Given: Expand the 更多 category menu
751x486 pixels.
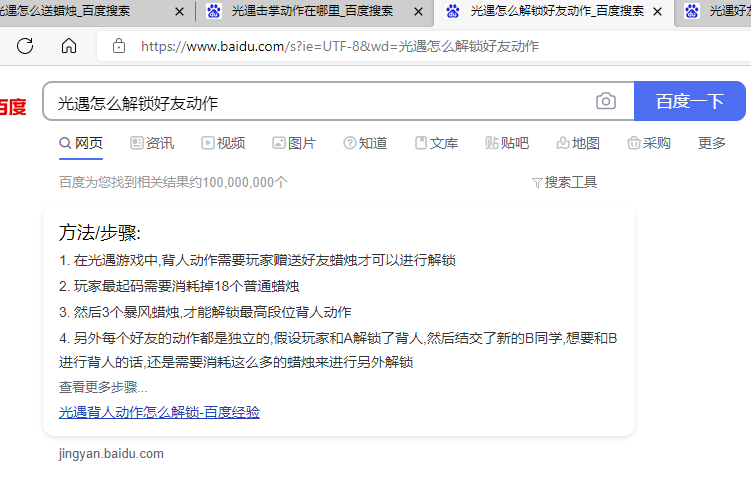Looking at the screenshot, I should (x=712, y=143).
